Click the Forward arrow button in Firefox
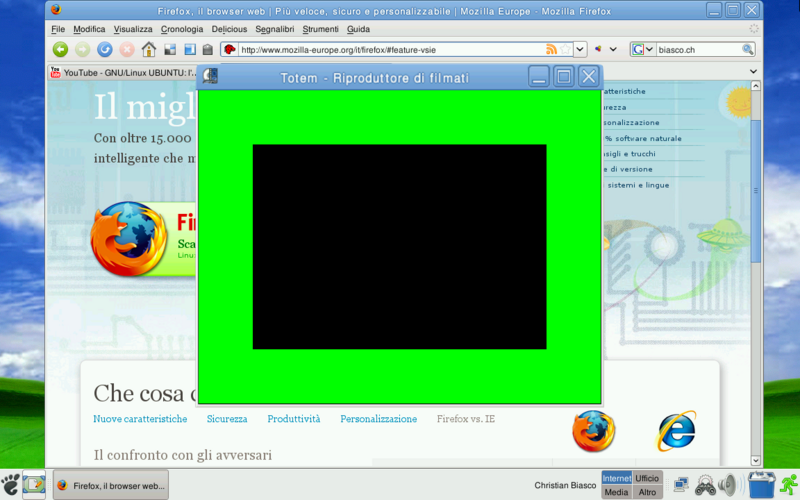 (x=83, y=49)
